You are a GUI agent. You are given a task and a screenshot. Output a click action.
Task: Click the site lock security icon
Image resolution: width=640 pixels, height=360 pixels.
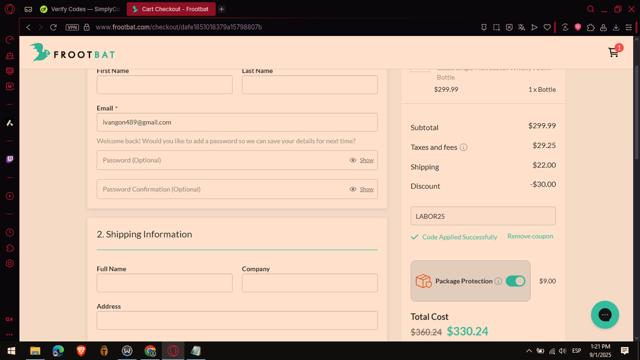[87, 27]
